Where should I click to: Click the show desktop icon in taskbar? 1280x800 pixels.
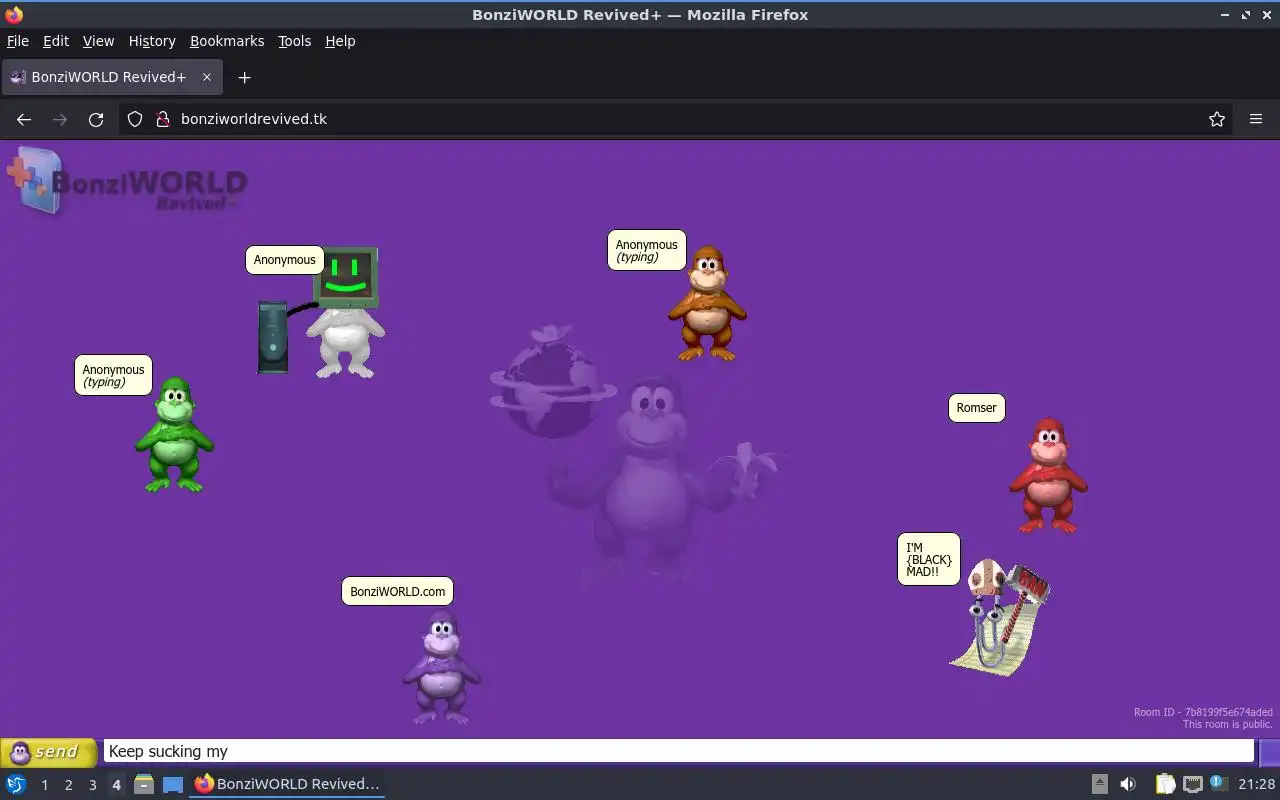tap(172, 784)
